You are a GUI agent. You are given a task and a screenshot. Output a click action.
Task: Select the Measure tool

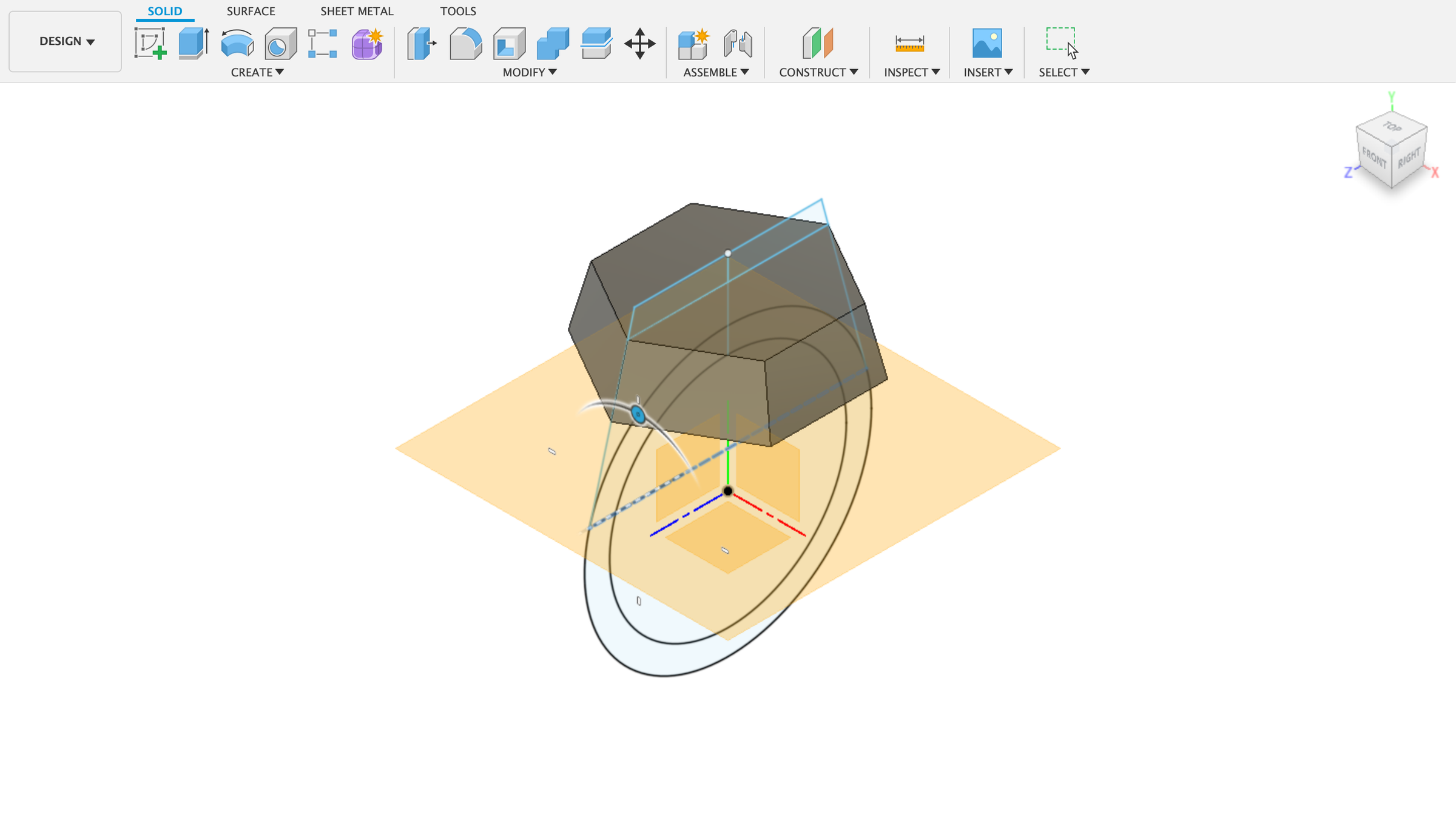click(909, 44)
